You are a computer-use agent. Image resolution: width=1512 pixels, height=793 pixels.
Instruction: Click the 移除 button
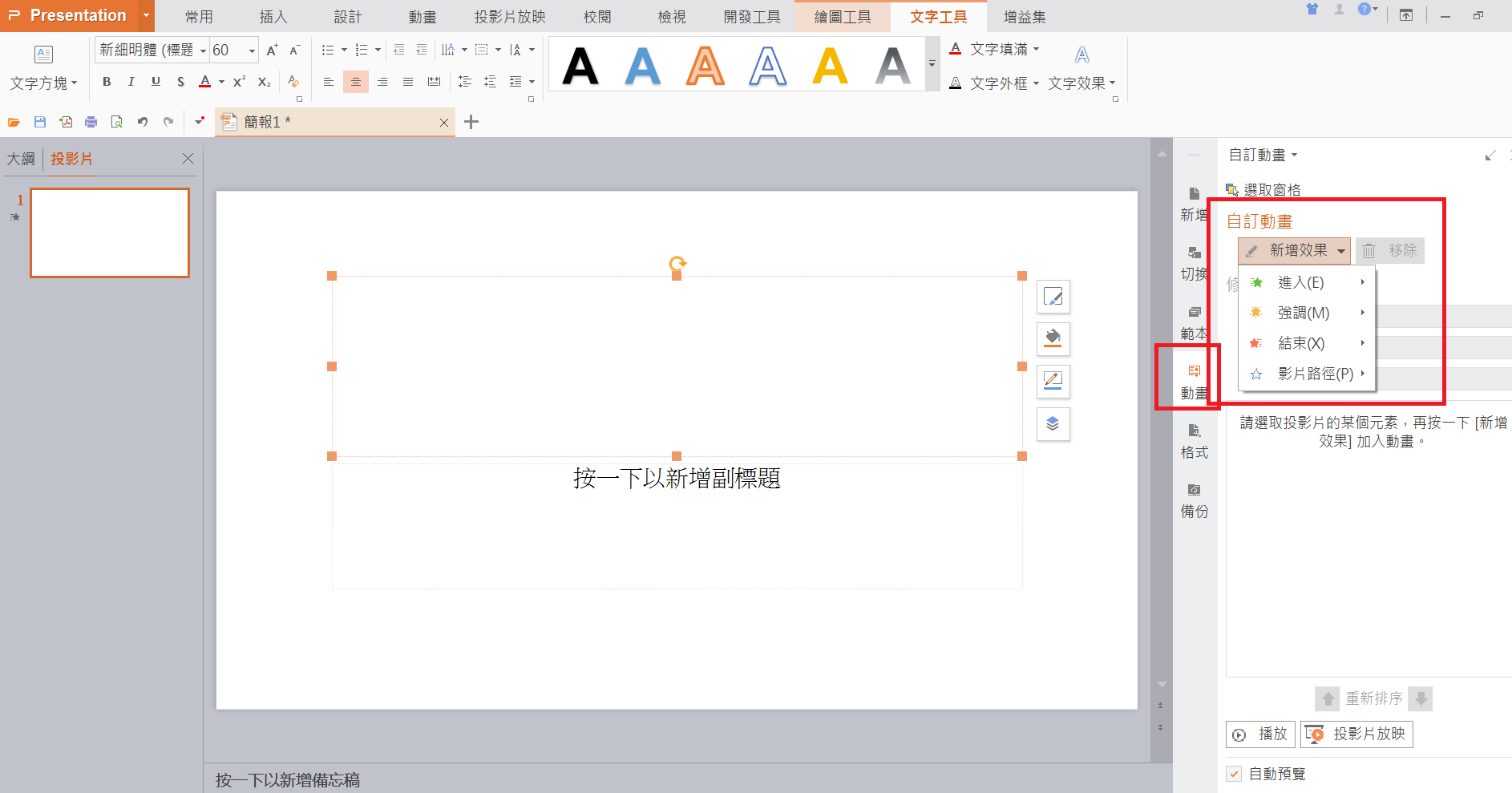(x=1390, y=250)
